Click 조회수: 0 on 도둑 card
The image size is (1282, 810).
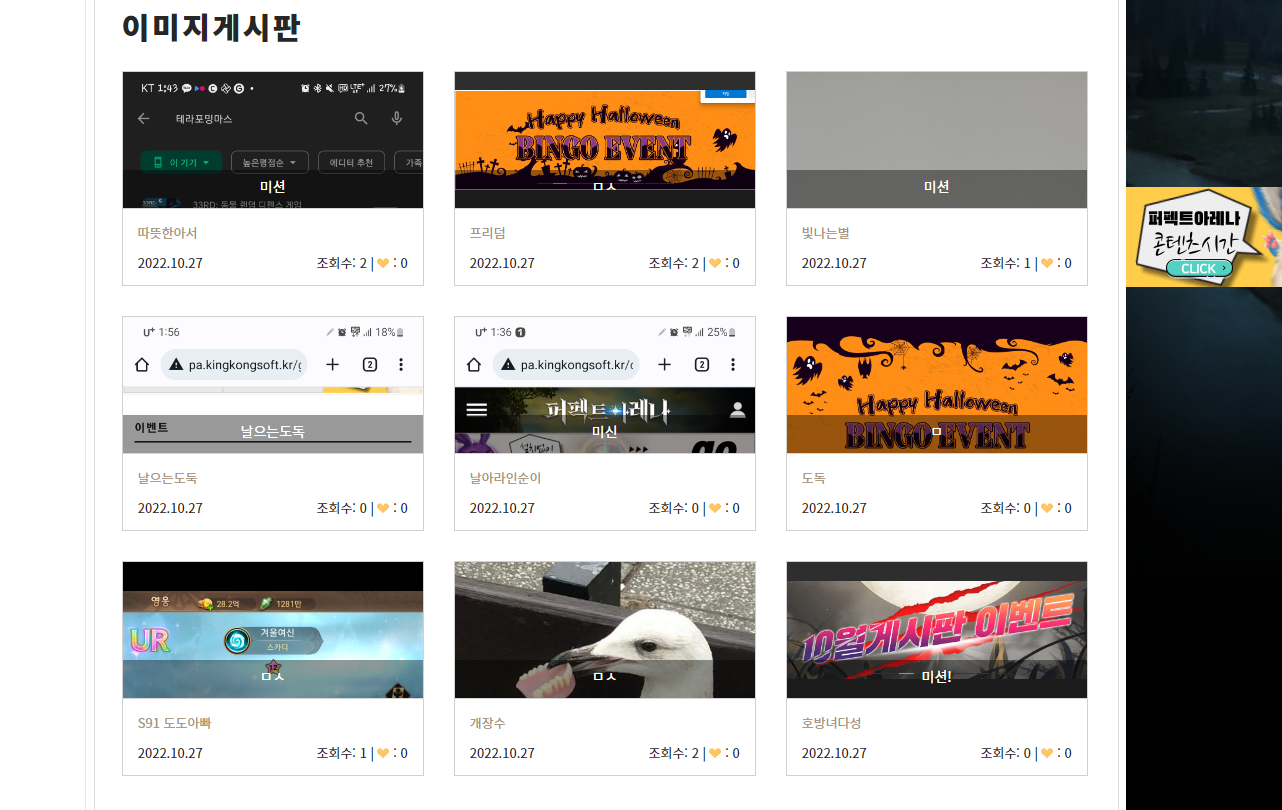point(1006,508)
